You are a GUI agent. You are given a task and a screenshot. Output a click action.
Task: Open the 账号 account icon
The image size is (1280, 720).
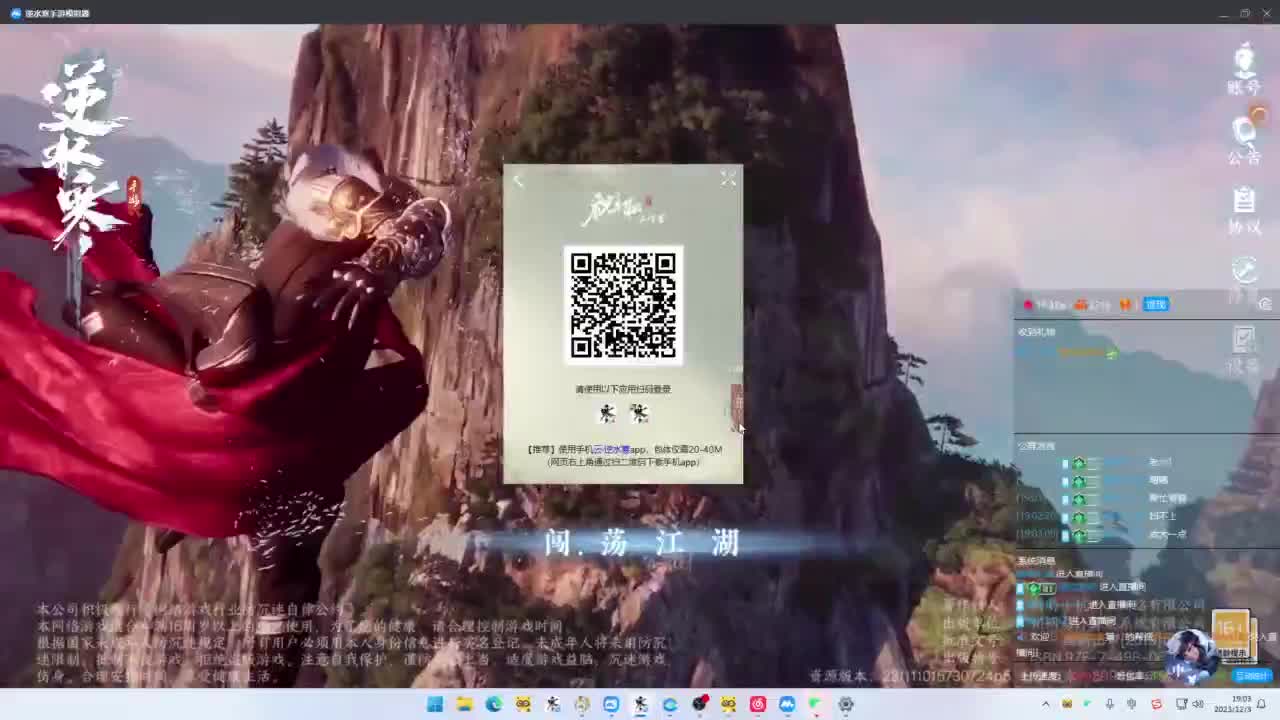tap(1244, 68)
